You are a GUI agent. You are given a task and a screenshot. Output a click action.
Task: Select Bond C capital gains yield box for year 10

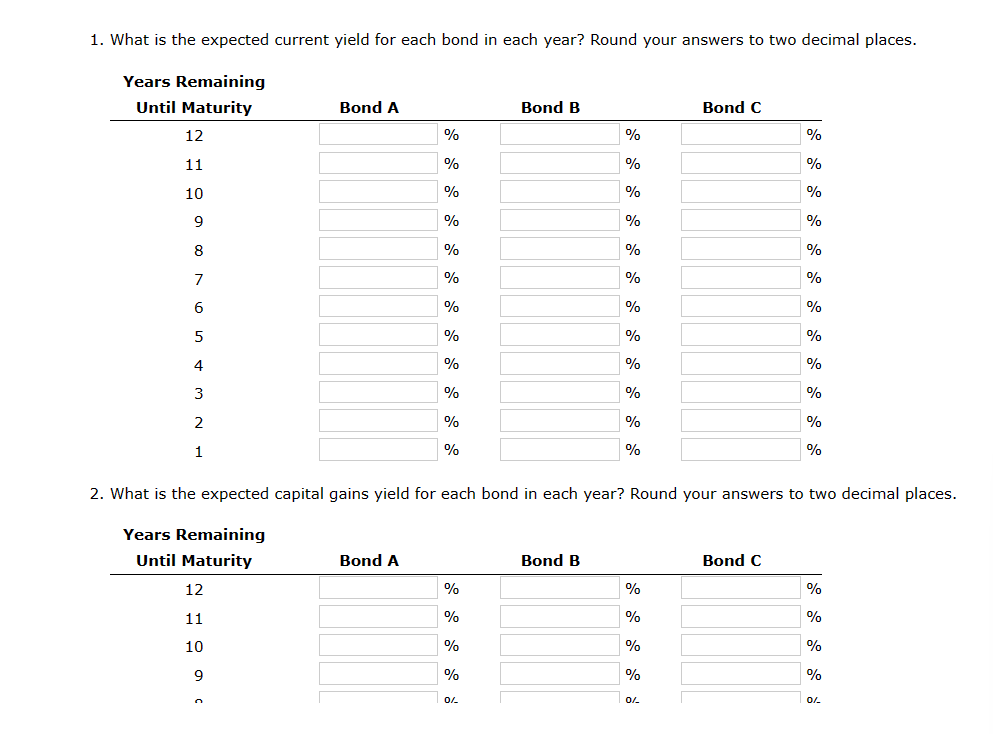[739, 644]
